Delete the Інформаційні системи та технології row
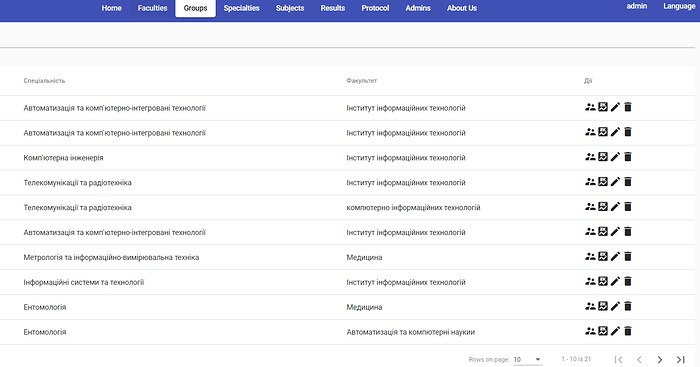This screenshot has width=700, height=367. [628, 282]
